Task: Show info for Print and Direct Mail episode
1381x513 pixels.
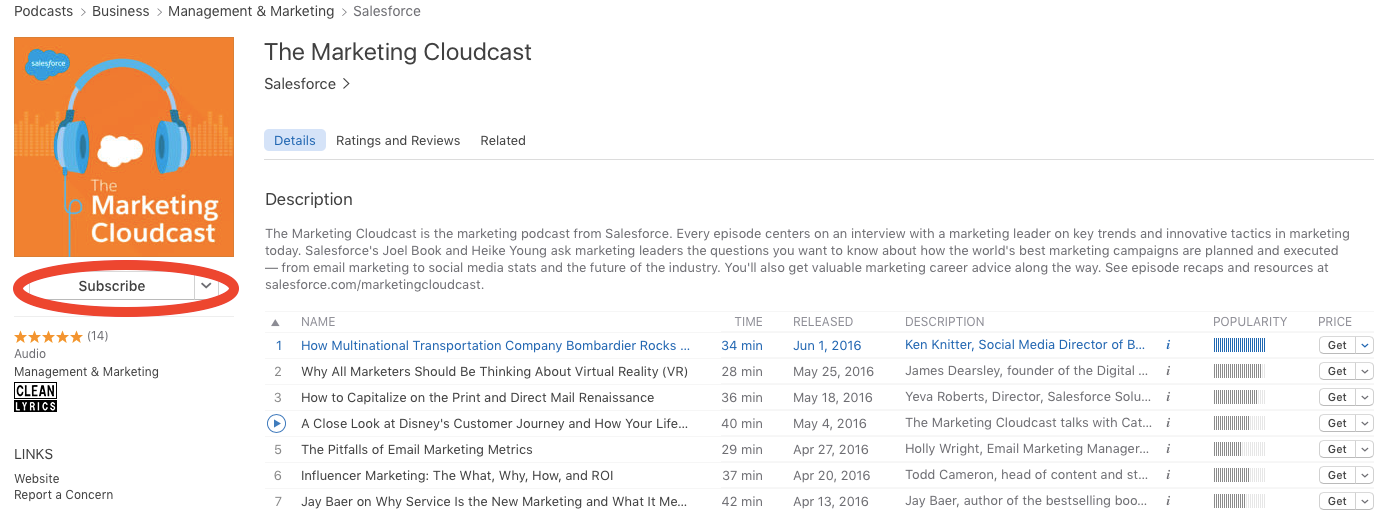Action: 1168,397
